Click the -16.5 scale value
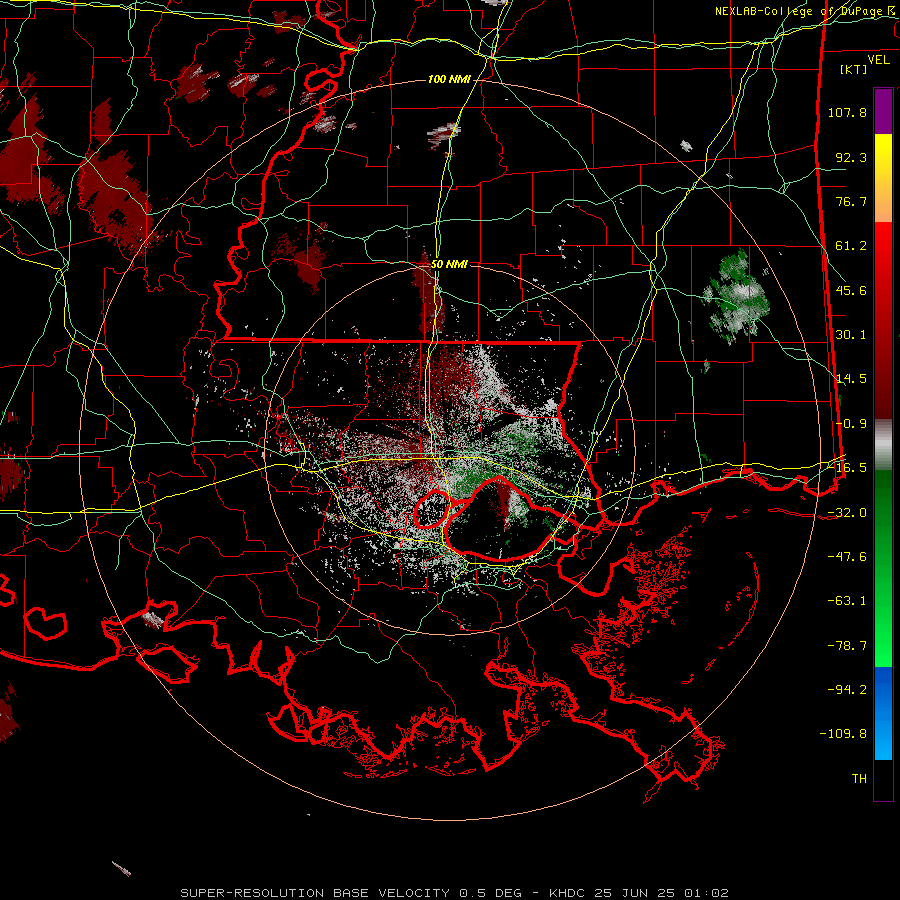The image size is (900, 900). (x=849, y=468)
